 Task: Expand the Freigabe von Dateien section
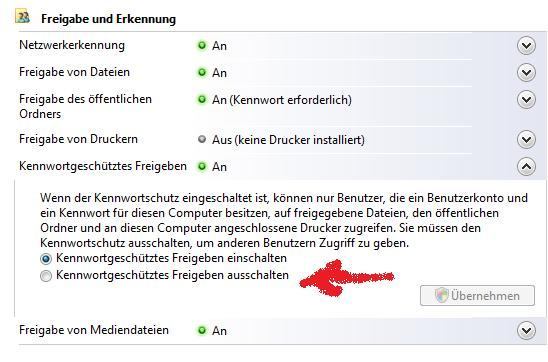click(526, 72)
